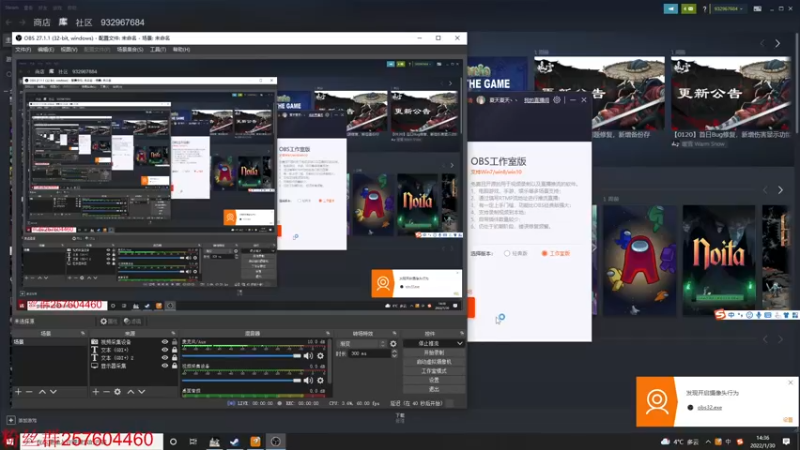
Task: Adjust the transition duration stepper
Action: 394,354
